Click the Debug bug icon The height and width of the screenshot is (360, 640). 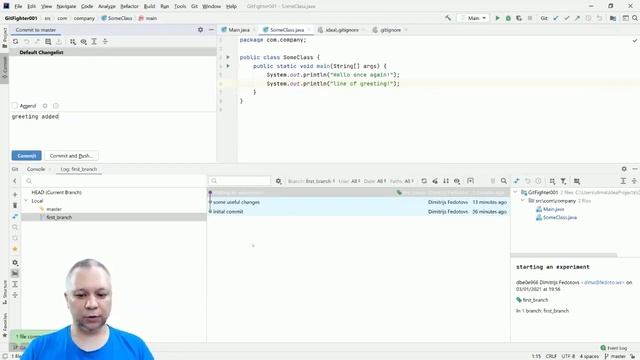click(508, 18)
